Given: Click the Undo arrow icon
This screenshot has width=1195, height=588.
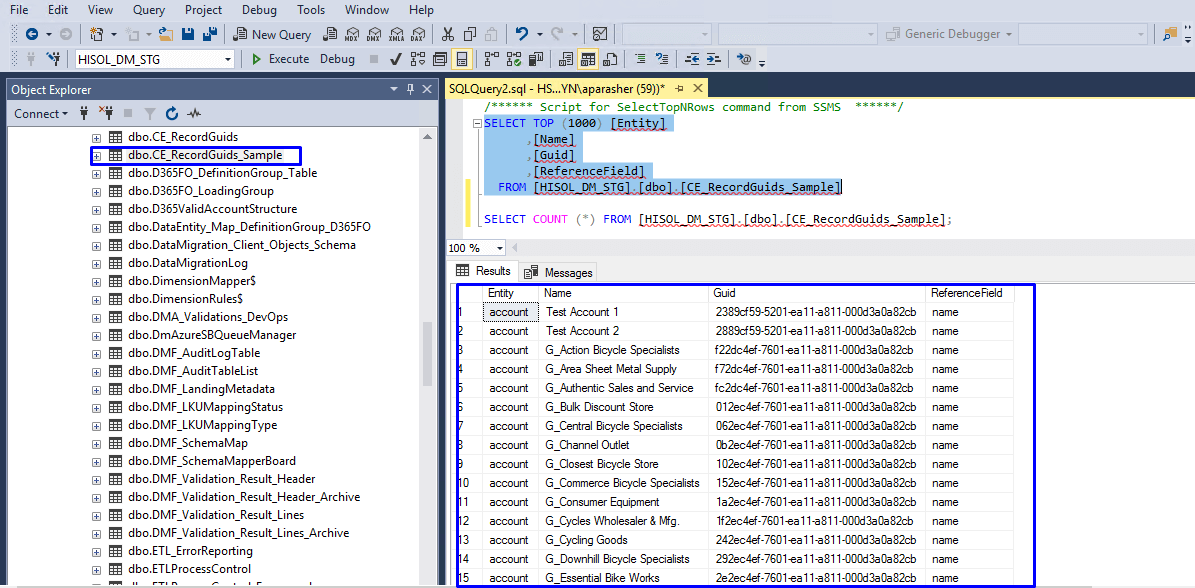Looking at the screenshot, I should point(521,34).
